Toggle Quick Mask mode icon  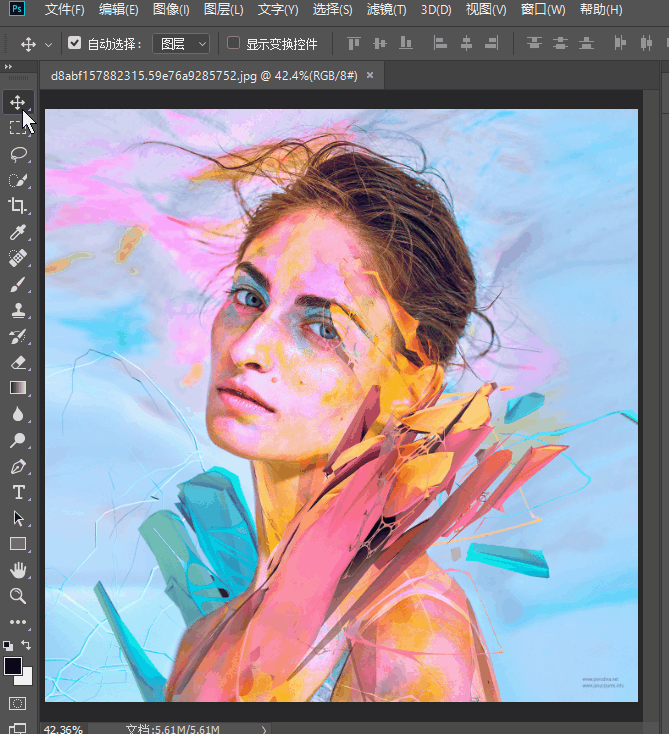18,703
